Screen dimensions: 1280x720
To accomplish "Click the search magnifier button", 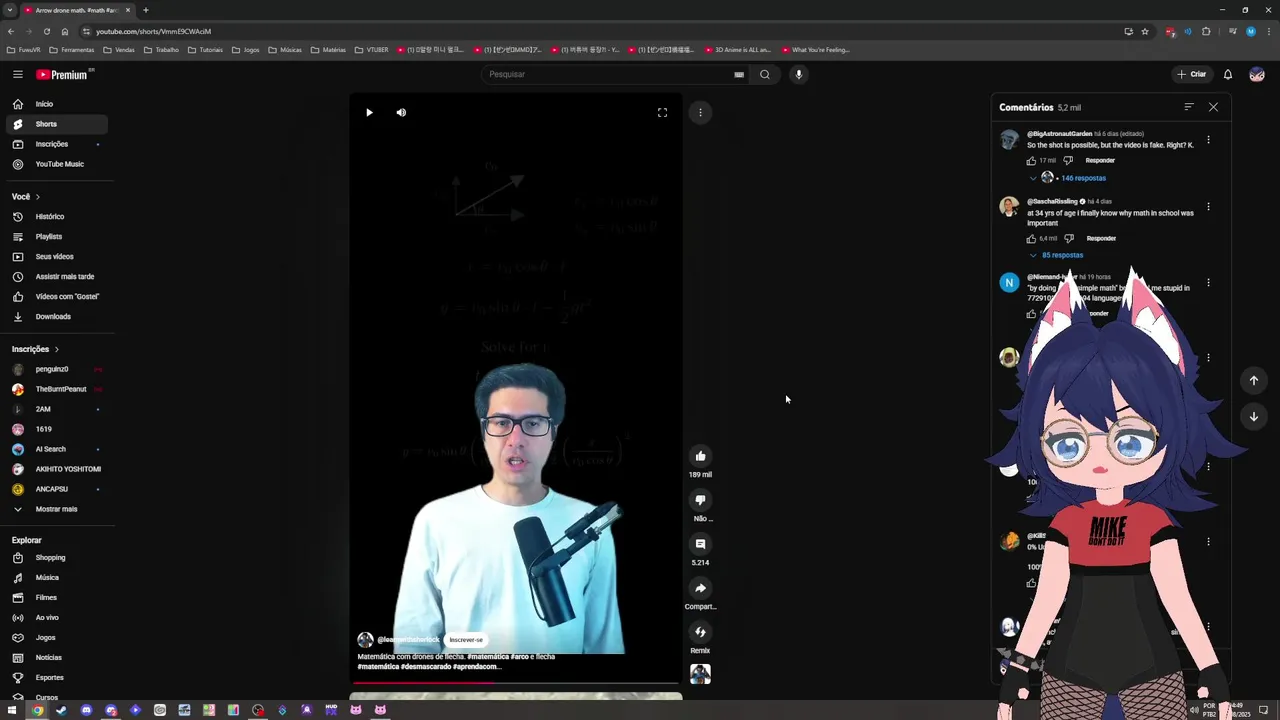I will click(x=765, y=74).
